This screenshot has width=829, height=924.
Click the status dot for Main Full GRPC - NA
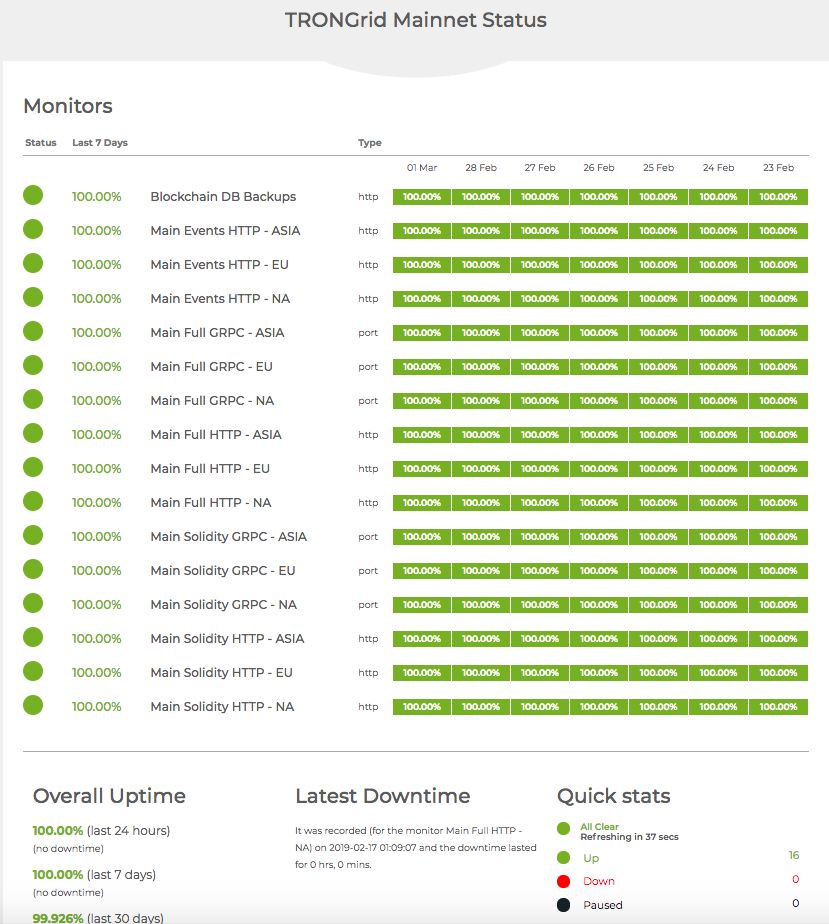[x=33, y=399]
